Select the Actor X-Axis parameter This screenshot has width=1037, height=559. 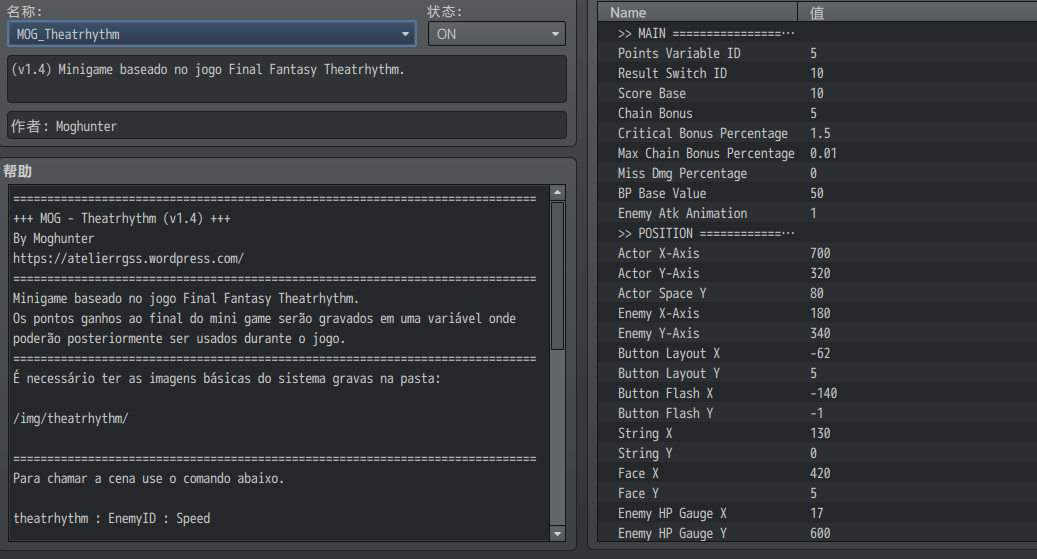pyautogui.click(x=817, y=253)
